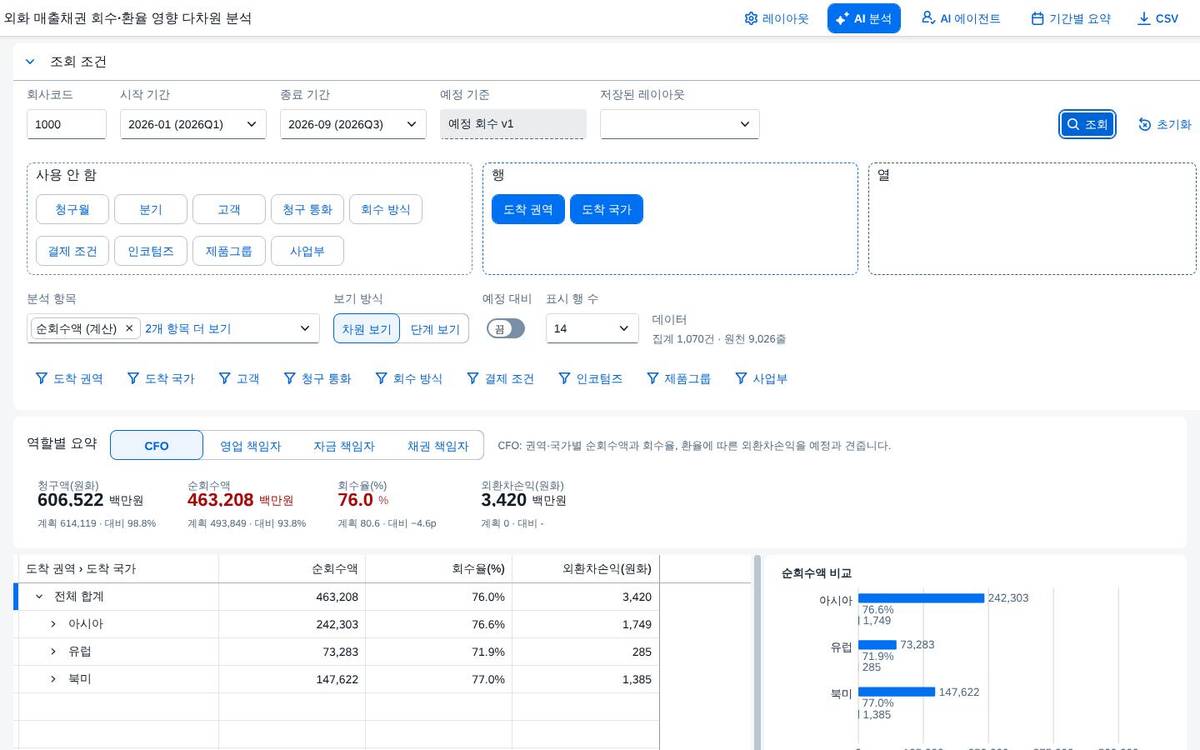Open the 레이아웃 settings gear button
This screenshot has width=1200, height=750.
click(776, 18)
